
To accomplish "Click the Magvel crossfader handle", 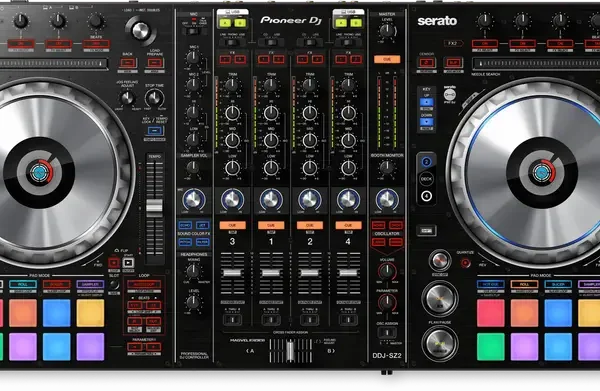I will 290,350.
